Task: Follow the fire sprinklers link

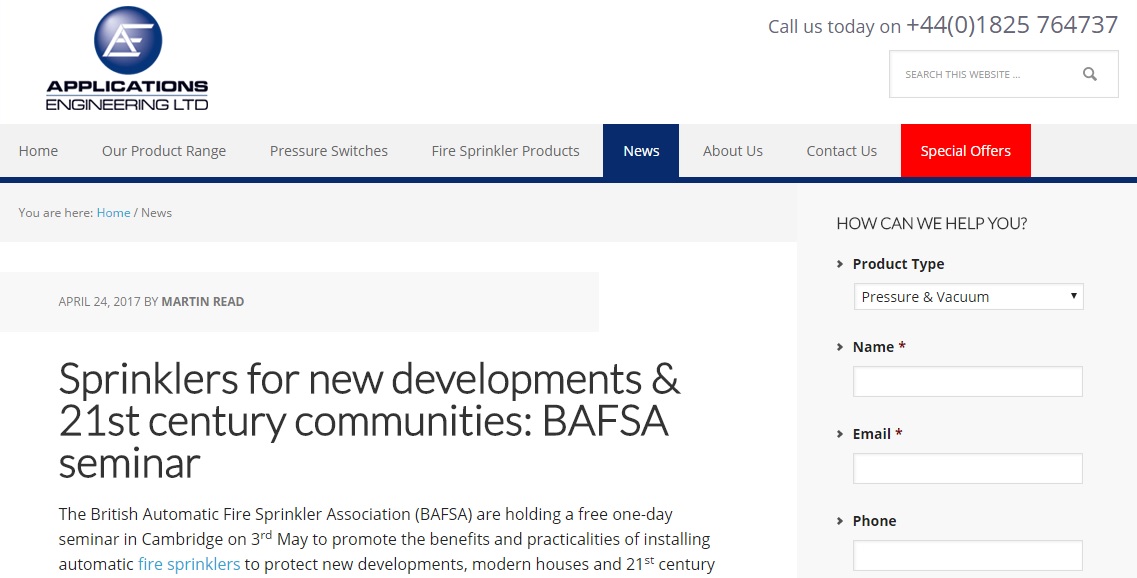Action: [x=189, y=564]
